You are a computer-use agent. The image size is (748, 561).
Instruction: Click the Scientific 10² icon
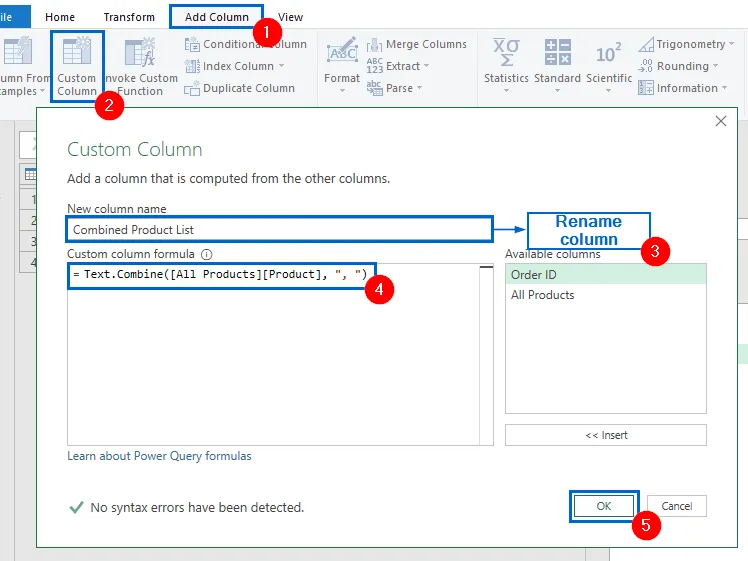[x=608, y=53]
